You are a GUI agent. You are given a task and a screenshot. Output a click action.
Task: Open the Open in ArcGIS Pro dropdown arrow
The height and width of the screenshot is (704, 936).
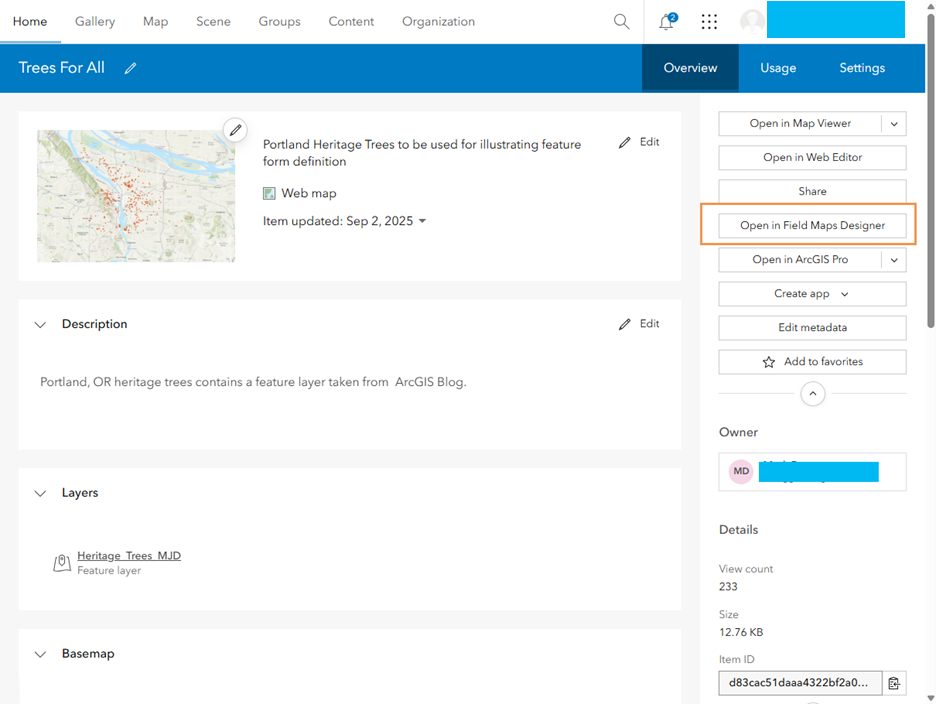pyautogui.click(x=895, y=259)
